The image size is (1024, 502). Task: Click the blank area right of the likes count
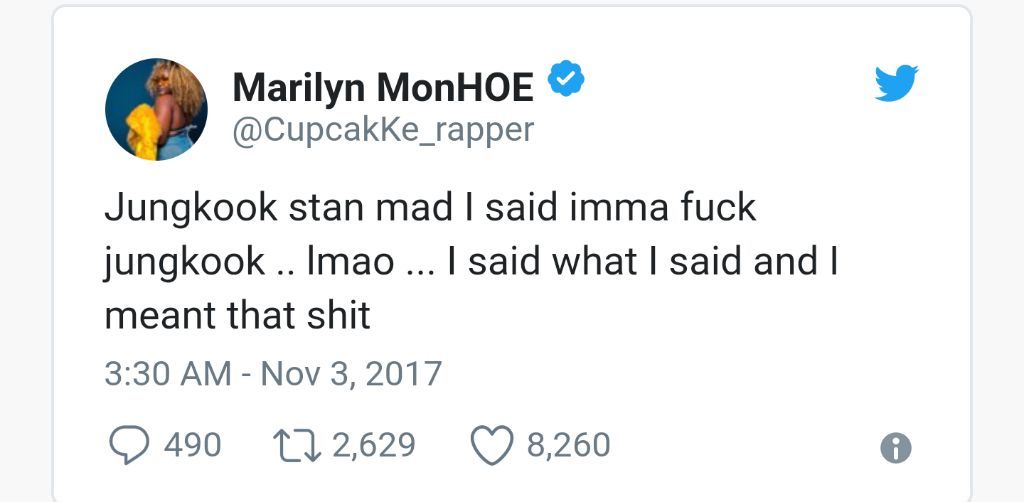pos(744,446)
